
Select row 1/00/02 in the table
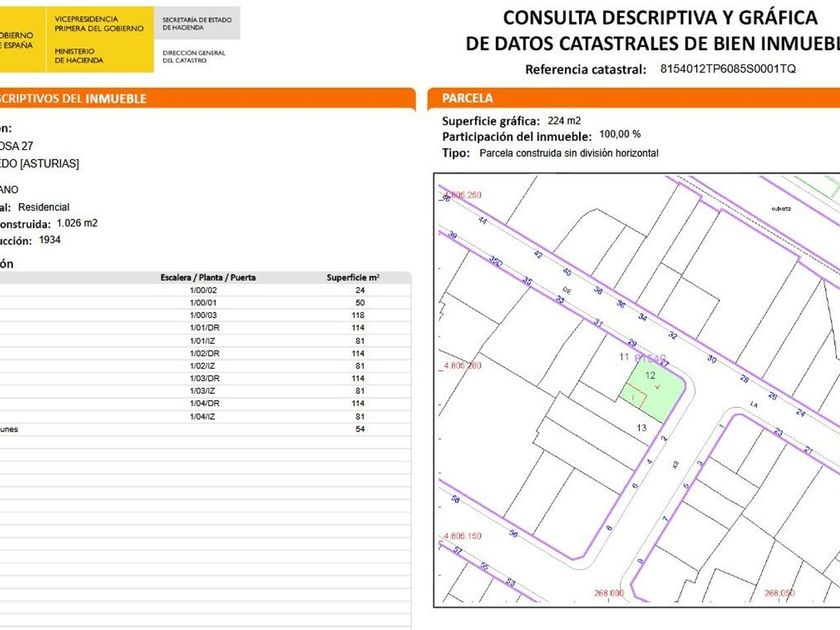(206, 290)
